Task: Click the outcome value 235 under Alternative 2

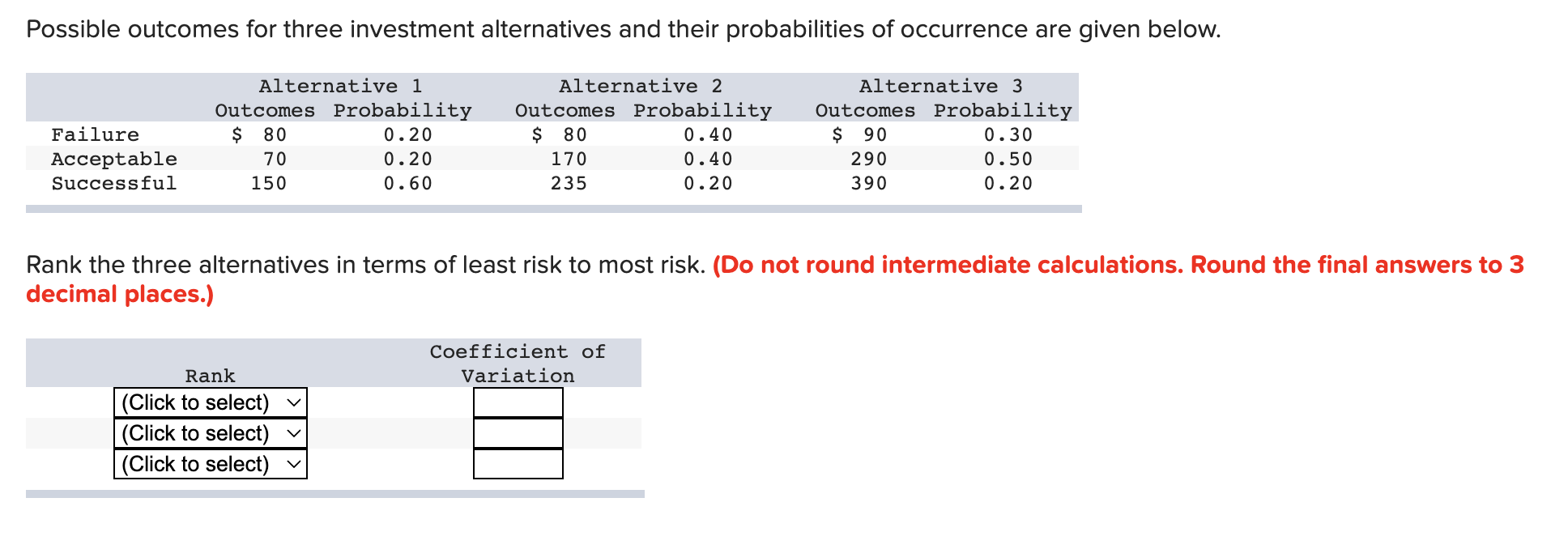Action: 569,183
